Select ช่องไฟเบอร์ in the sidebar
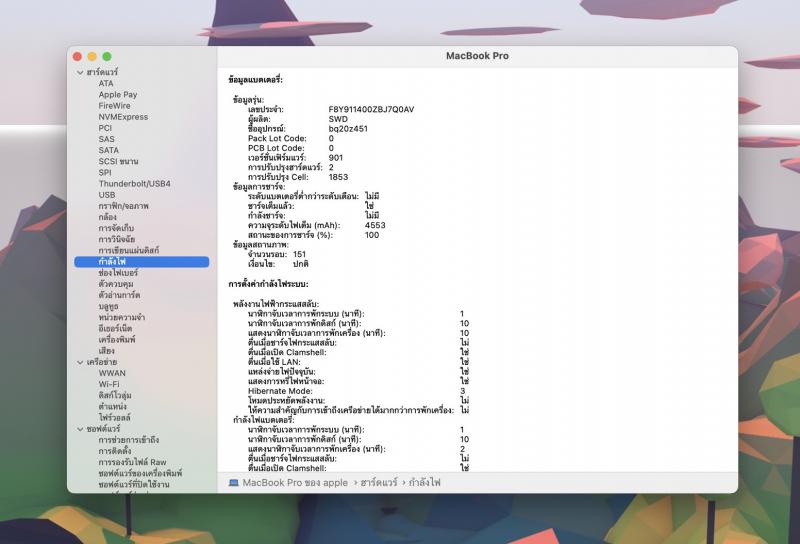800x544 pixels. click(x=118, y=273)
